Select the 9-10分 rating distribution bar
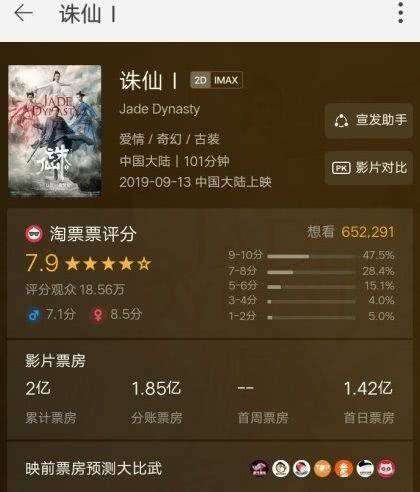Viewport: 420px width, 492px height. tap(311, 256)
